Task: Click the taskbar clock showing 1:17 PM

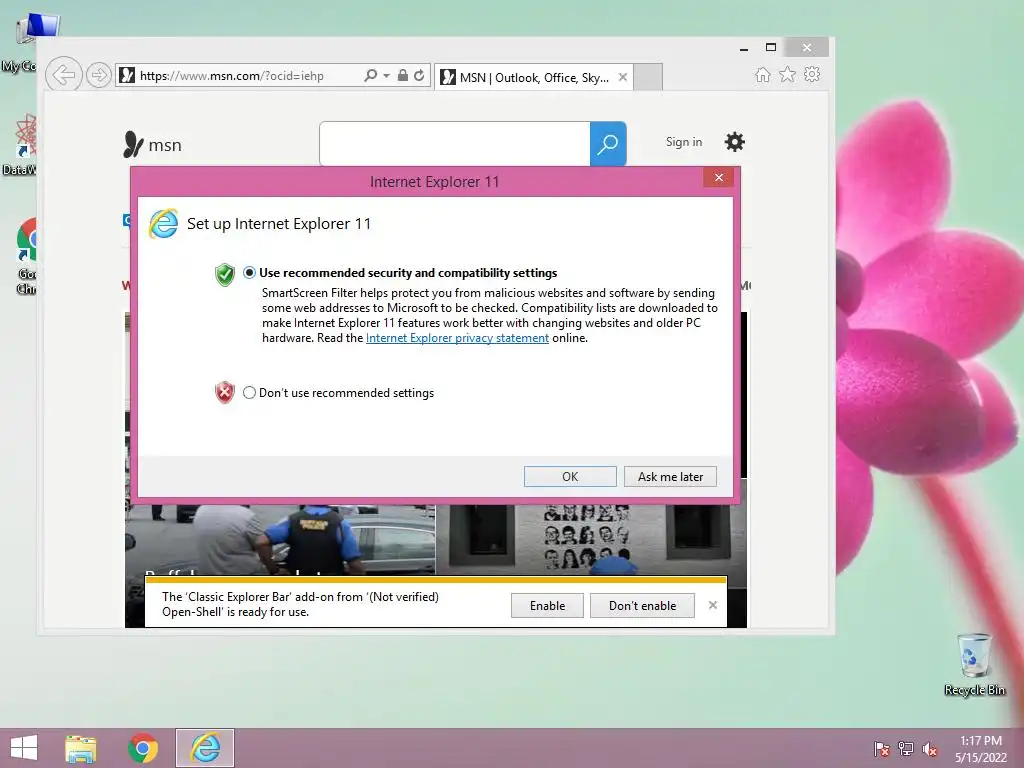Action: coord(981,749)
